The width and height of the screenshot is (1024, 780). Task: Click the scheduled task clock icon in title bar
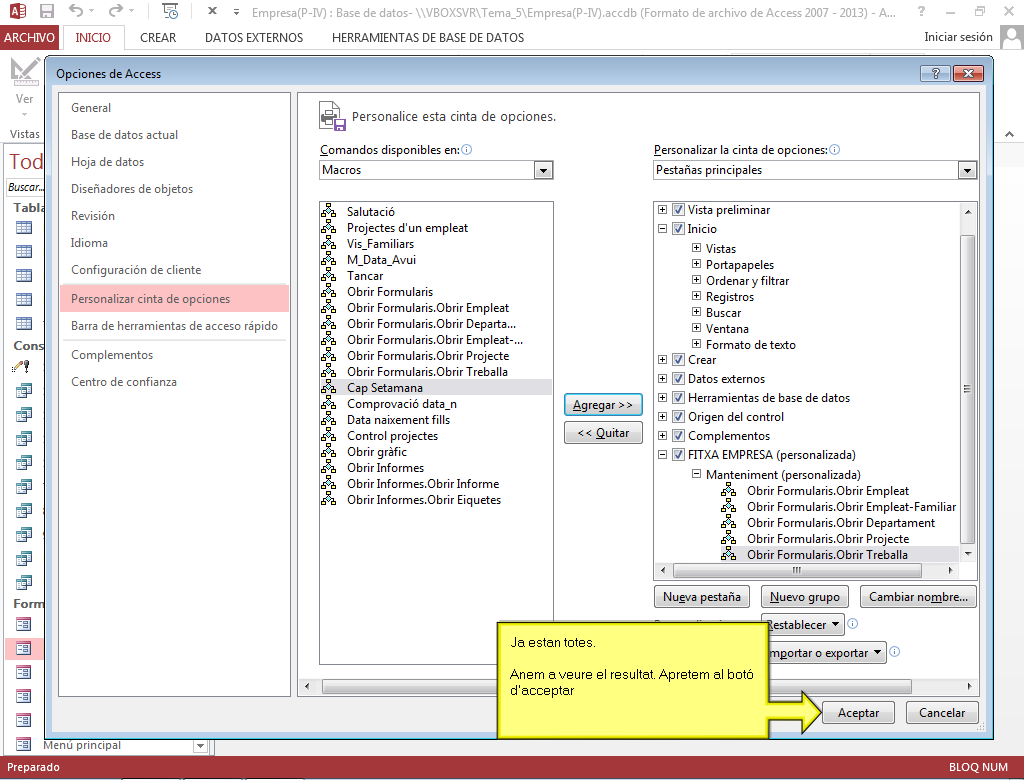coord(170,11)
